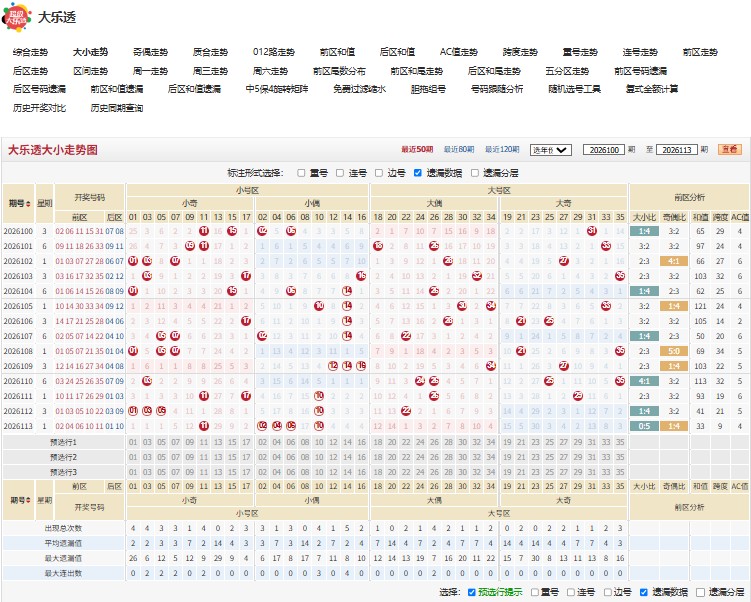Screen dimensions: 751x602
Task: Open the 选年份 year dropdown
Action: [550, 150]
